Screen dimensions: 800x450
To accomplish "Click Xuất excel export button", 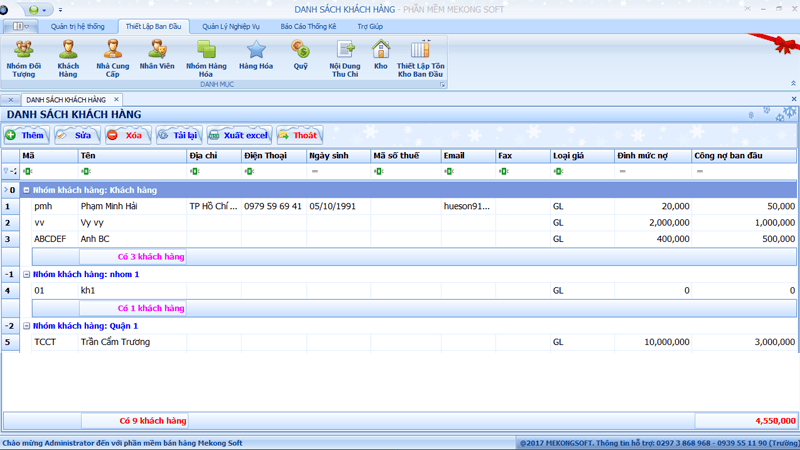I will pyautogui.click(x=239, y=135).
